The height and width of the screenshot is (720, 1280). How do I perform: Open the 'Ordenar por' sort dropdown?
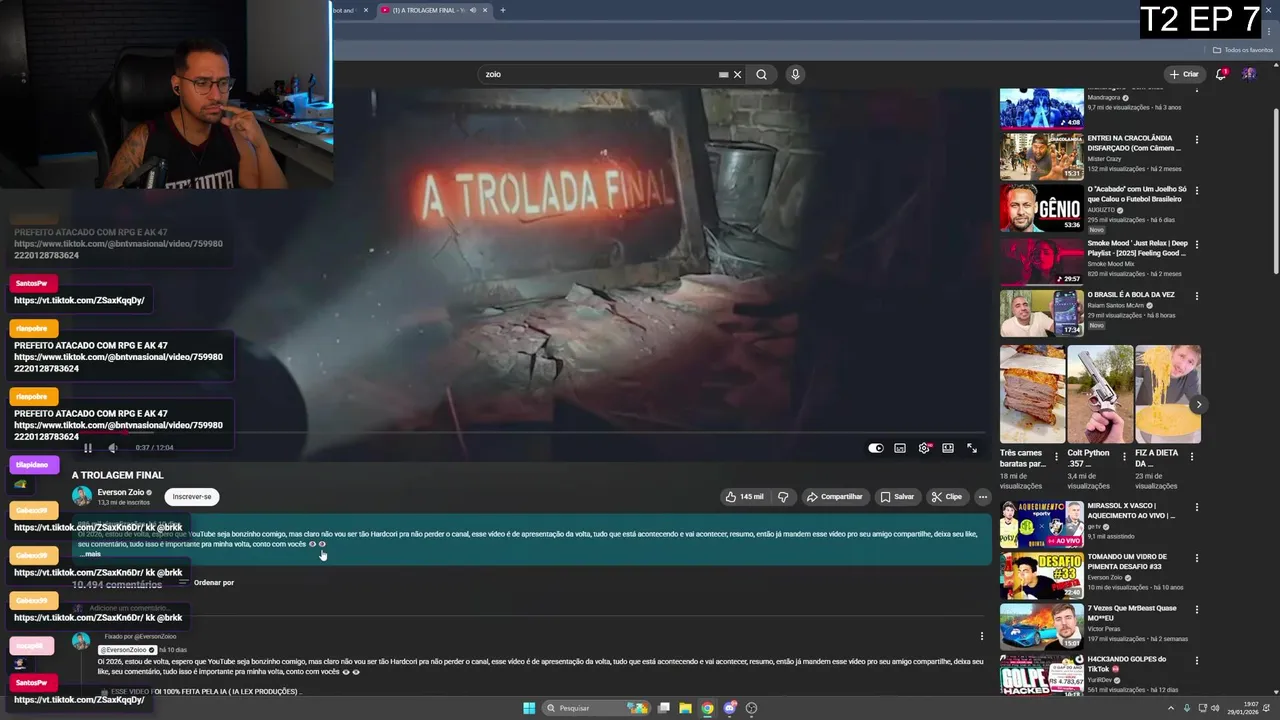pyautogui.click(x=206, y=582)
